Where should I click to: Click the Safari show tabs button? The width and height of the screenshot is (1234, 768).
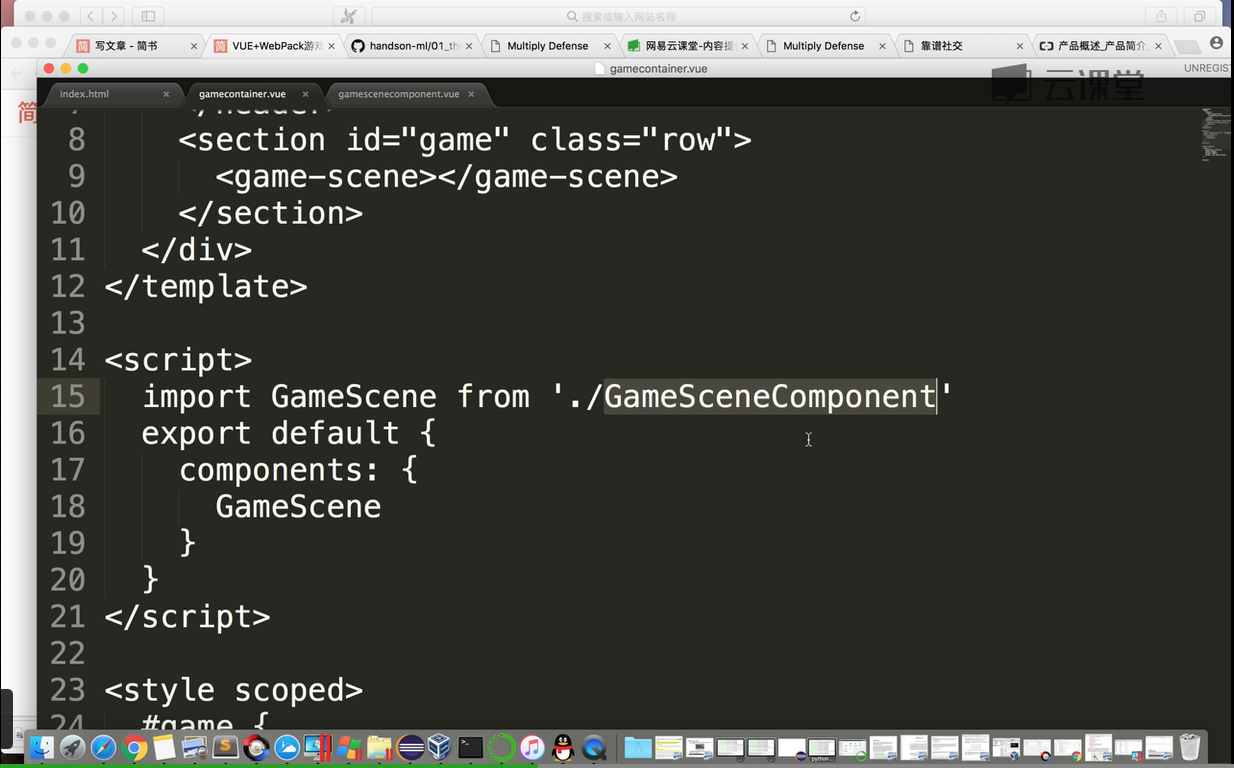[x=1199, y=16]
